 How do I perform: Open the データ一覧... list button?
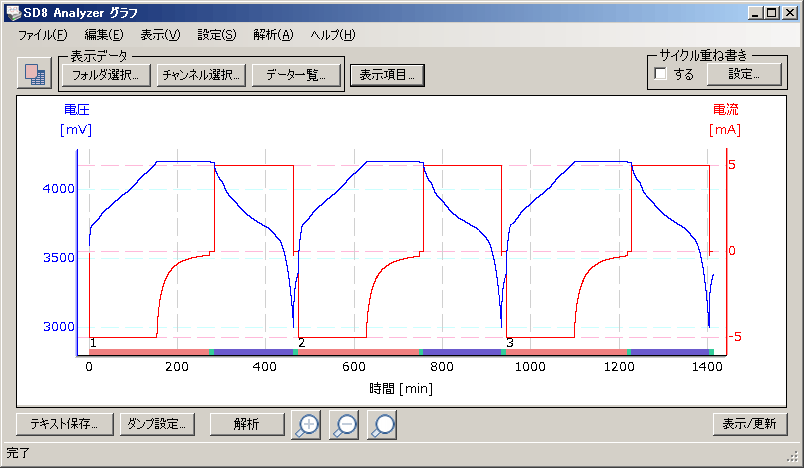[295, 75]
